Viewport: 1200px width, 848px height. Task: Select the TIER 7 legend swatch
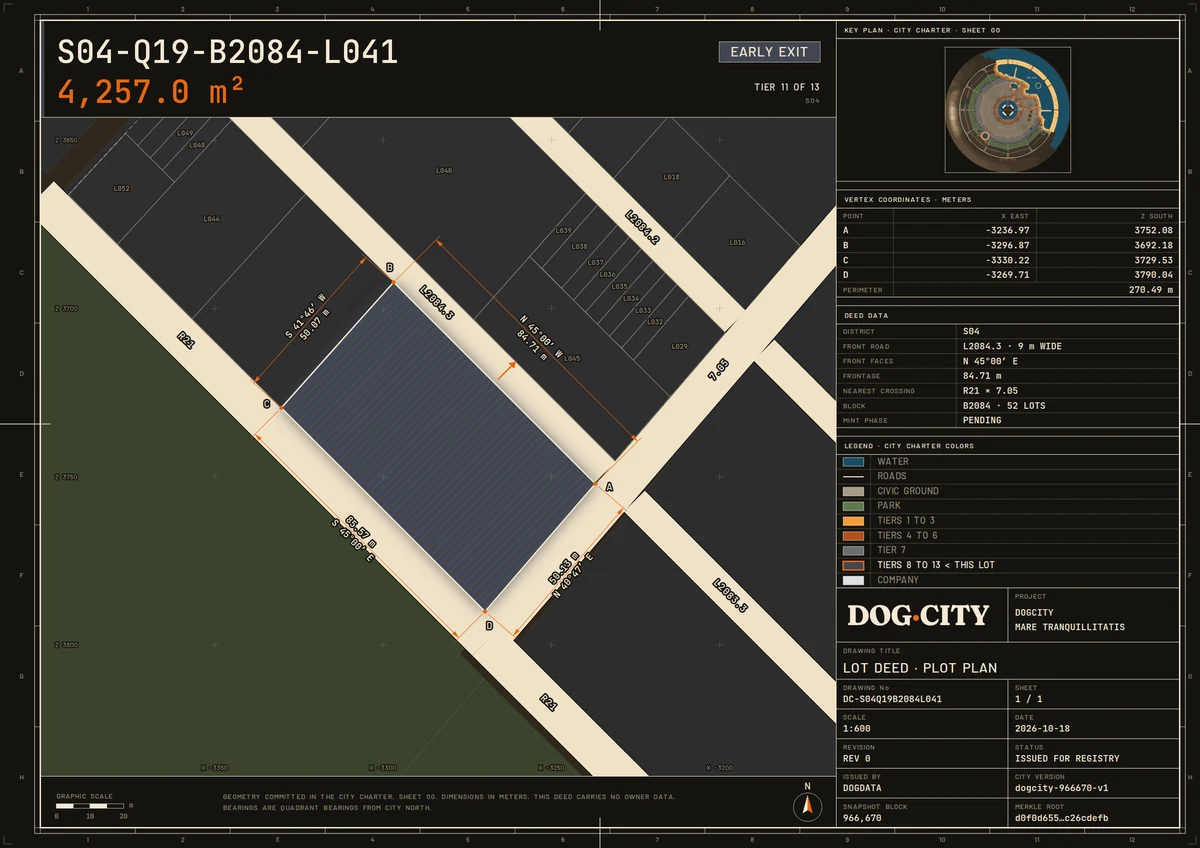[x=853, y=550]
